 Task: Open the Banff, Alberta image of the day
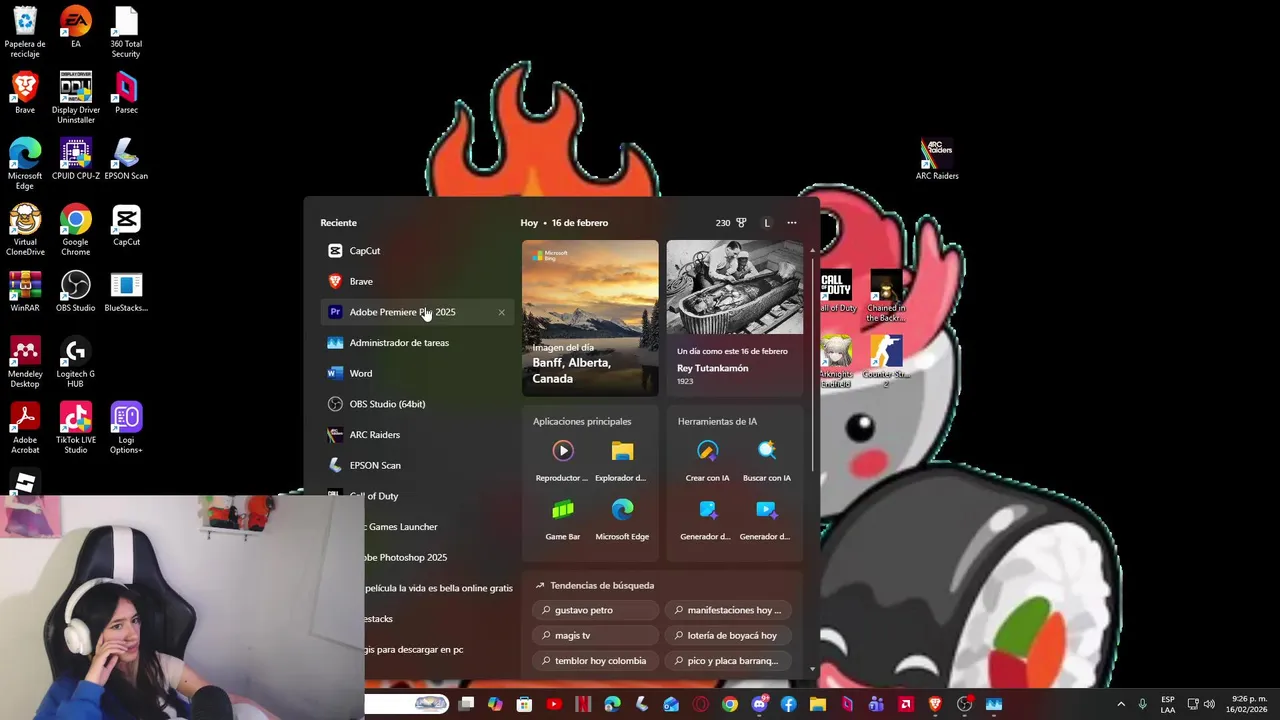(x=590, y=318)
